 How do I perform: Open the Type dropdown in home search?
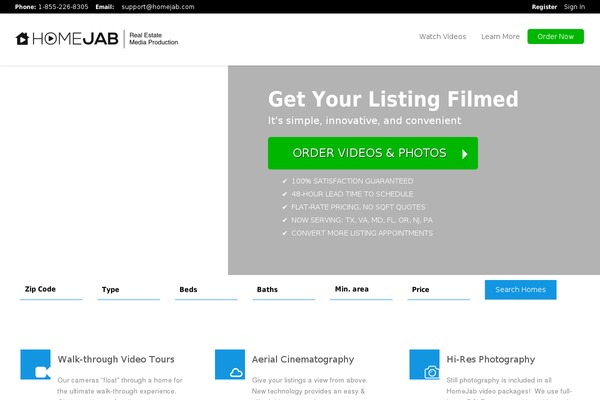128,290
